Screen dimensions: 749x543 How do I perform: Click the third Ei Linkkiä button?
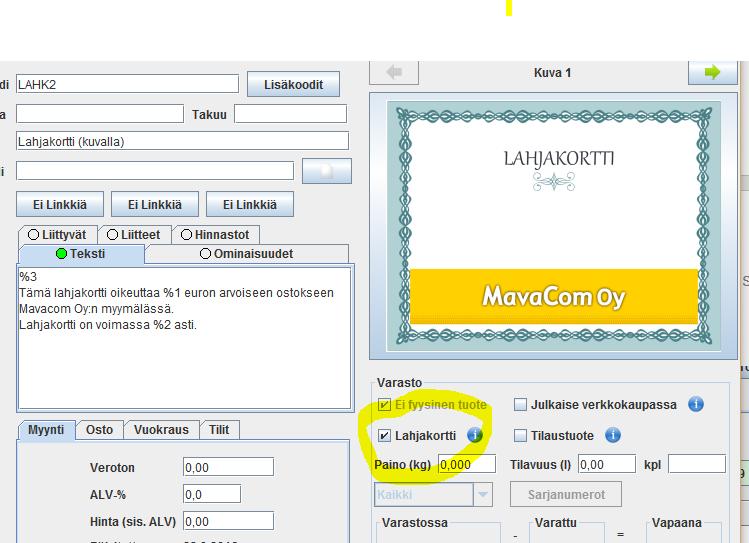tap(250, 204)
